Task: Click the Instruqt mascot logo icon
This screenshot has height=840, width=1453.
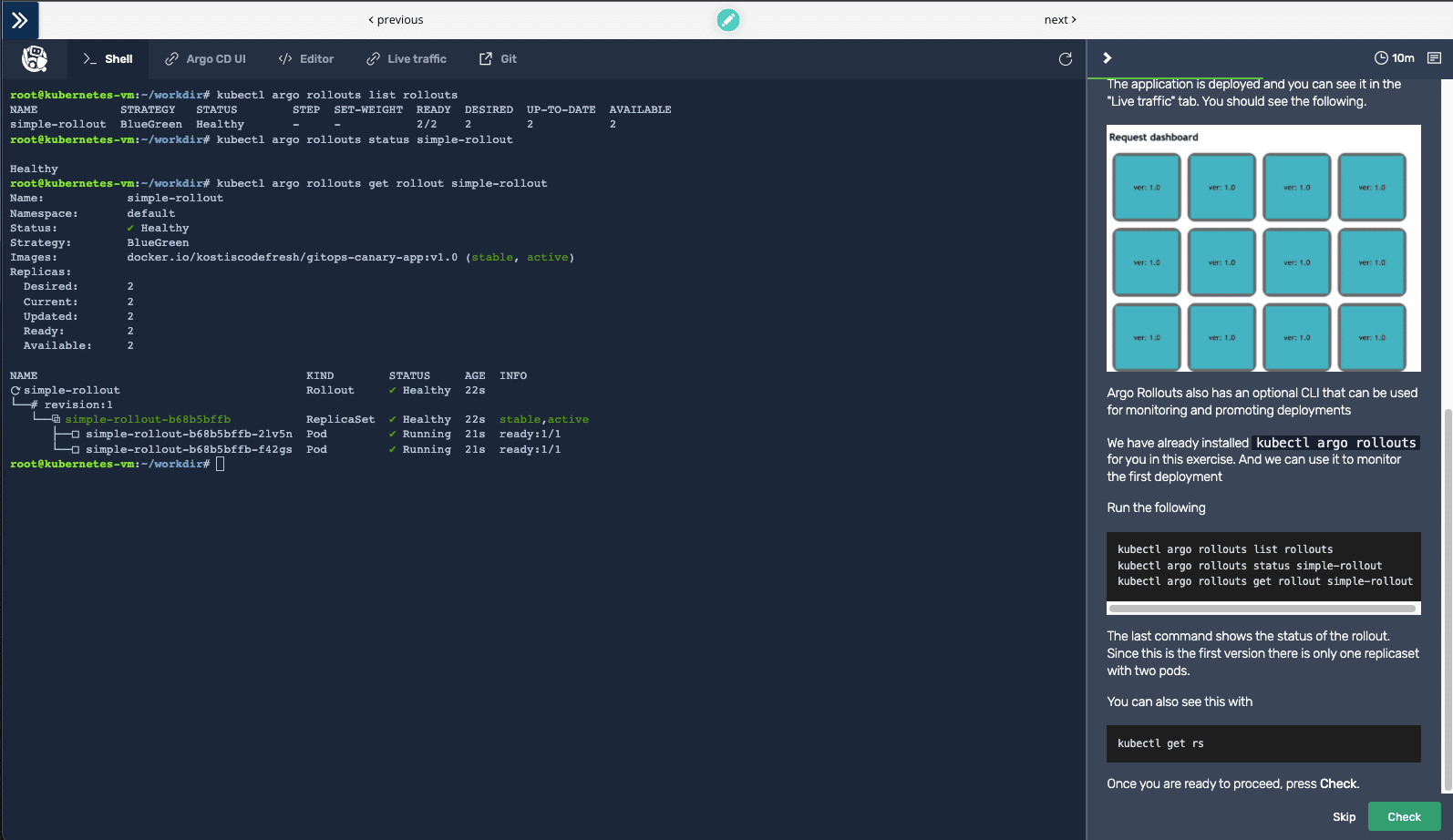Action: point(35,59)
